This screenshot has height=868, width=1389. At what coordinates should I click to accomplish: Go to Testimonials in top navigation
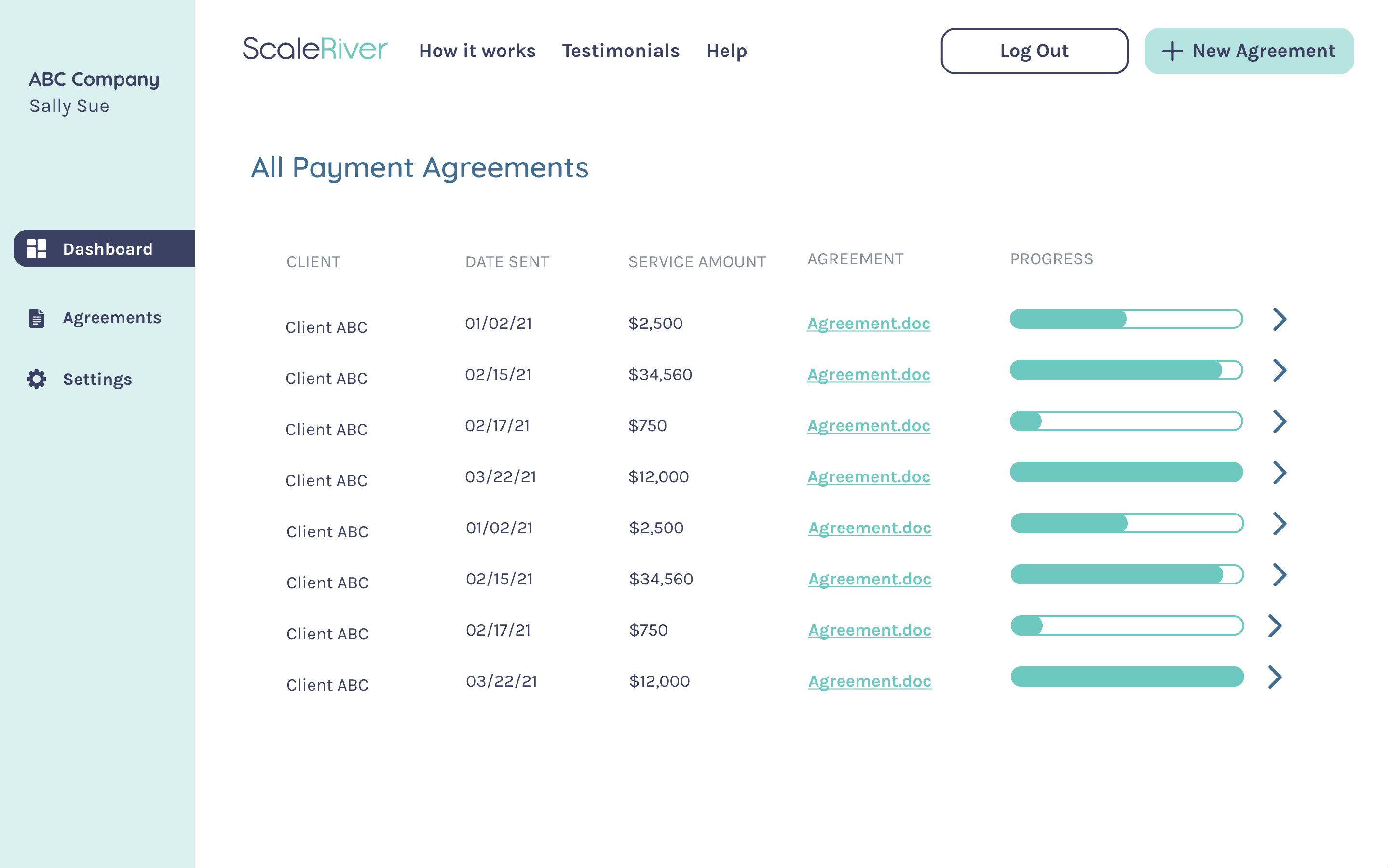point(620,51)
